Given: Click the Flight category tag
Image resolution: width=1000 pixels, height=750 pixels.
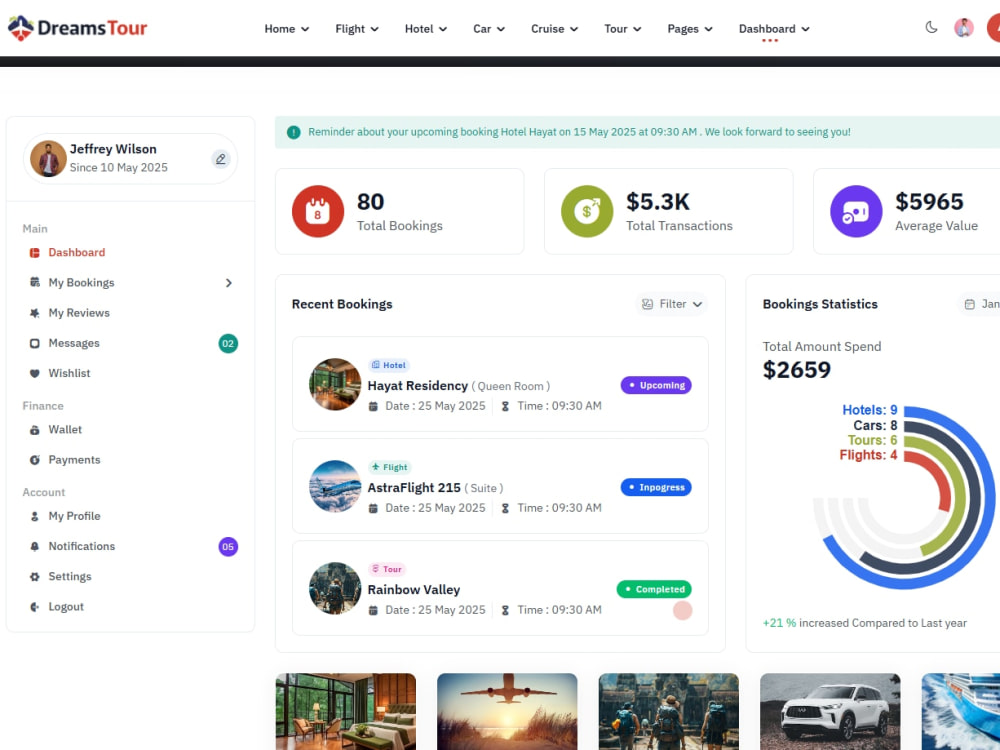Looking at the screenshot, I should tap(390, 467).
